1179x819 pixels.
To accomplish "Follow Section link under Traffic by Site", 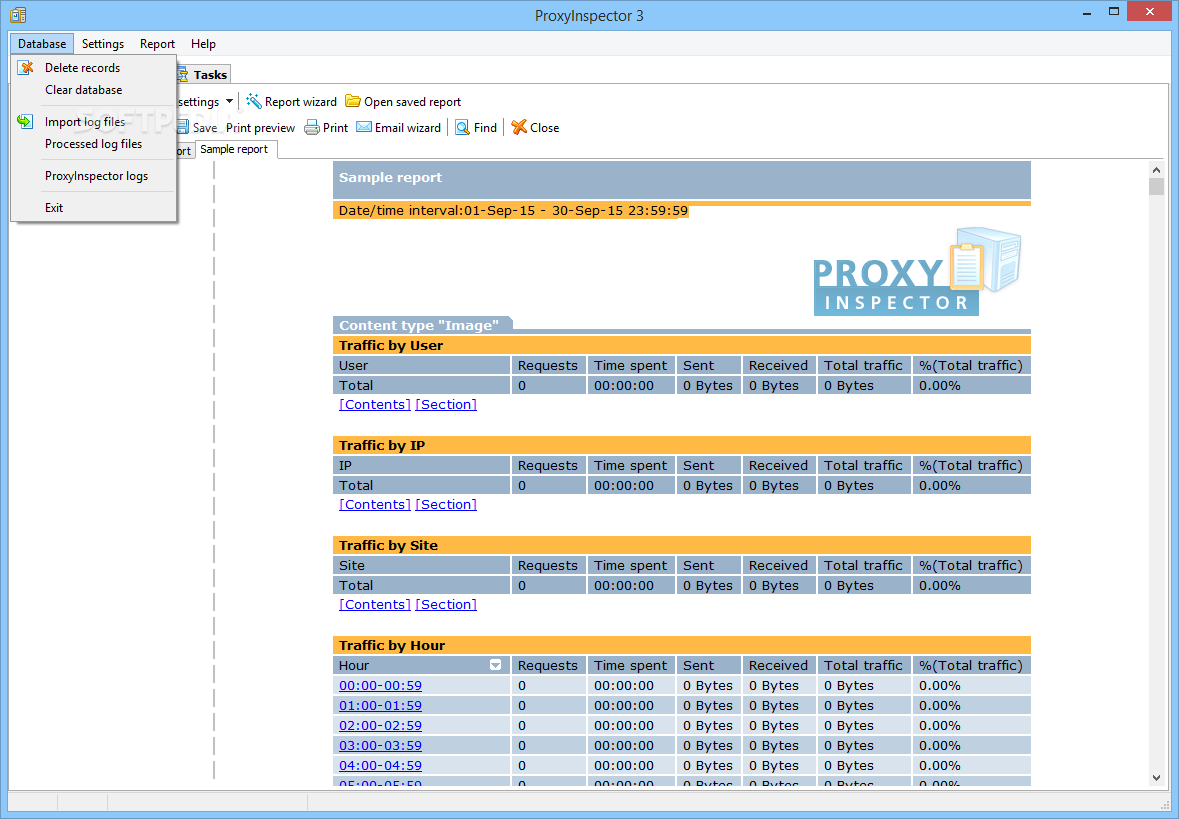I will pos(446,605).
